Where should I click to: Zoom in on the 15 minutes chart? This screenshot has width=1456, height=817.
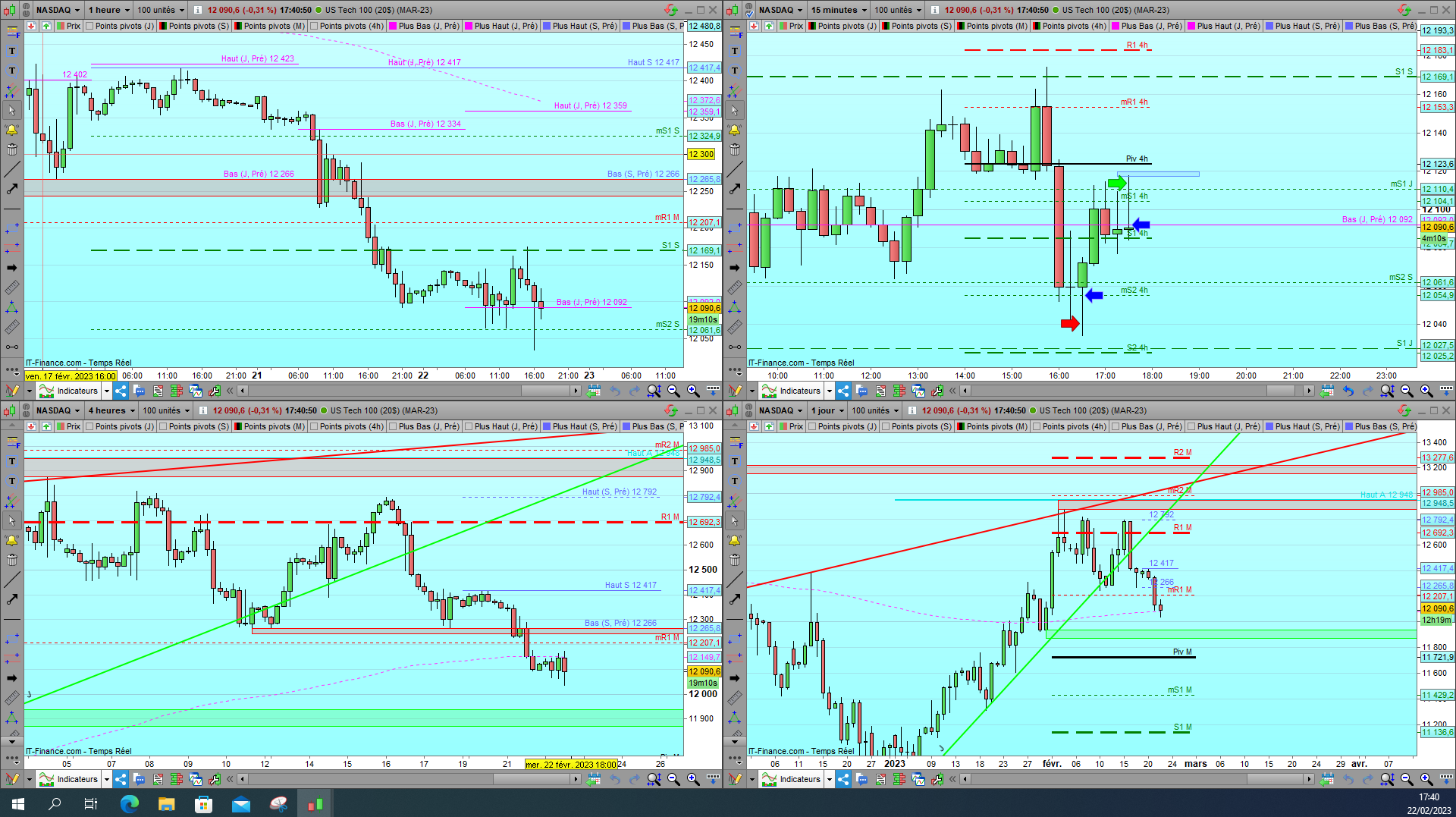1426,391
